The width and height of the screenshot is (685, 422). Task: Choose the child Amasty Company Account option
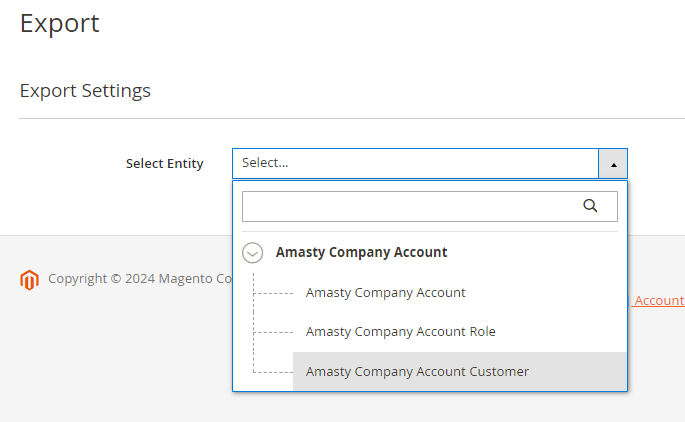point(385,293)
